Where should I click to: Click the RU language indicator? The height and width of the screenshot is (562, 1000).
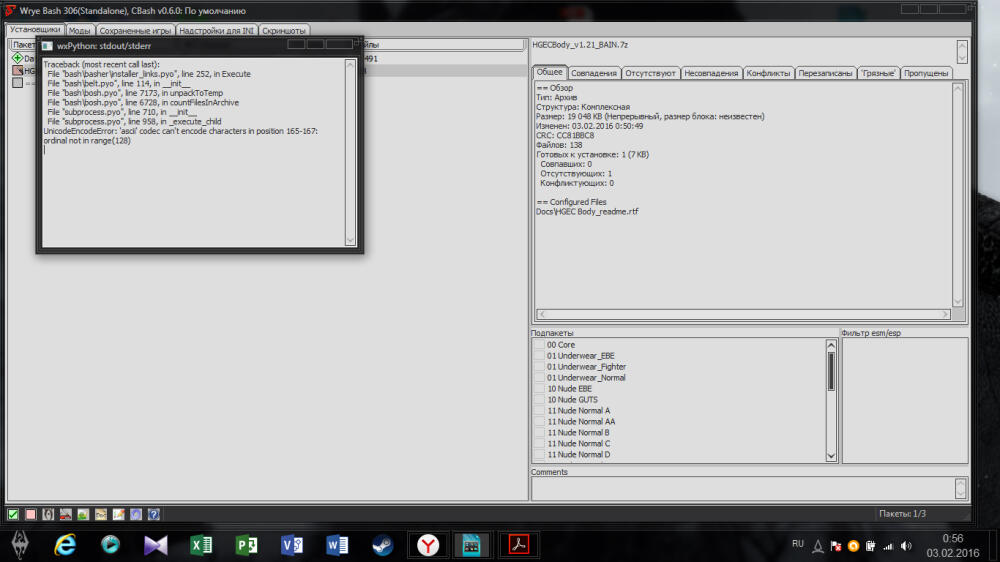[x=798, y=544]
